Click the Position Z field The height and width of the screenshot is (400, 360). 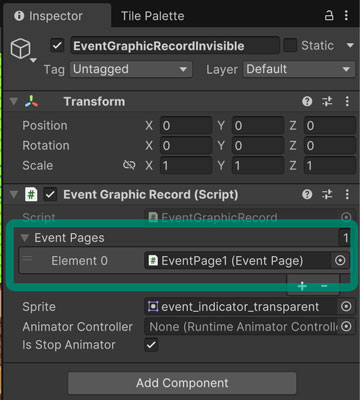click(330, 126)
